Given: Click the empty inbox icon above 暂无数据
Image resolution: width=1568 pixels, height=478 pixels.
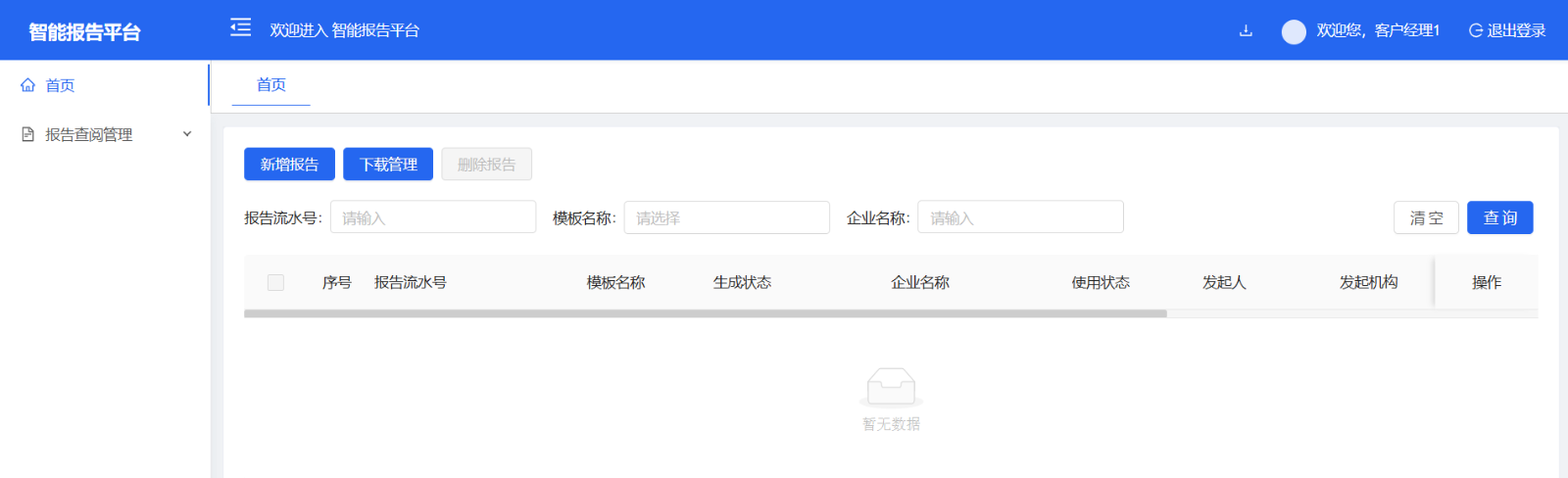Looking at the screenshot, I should coord(891,387).
